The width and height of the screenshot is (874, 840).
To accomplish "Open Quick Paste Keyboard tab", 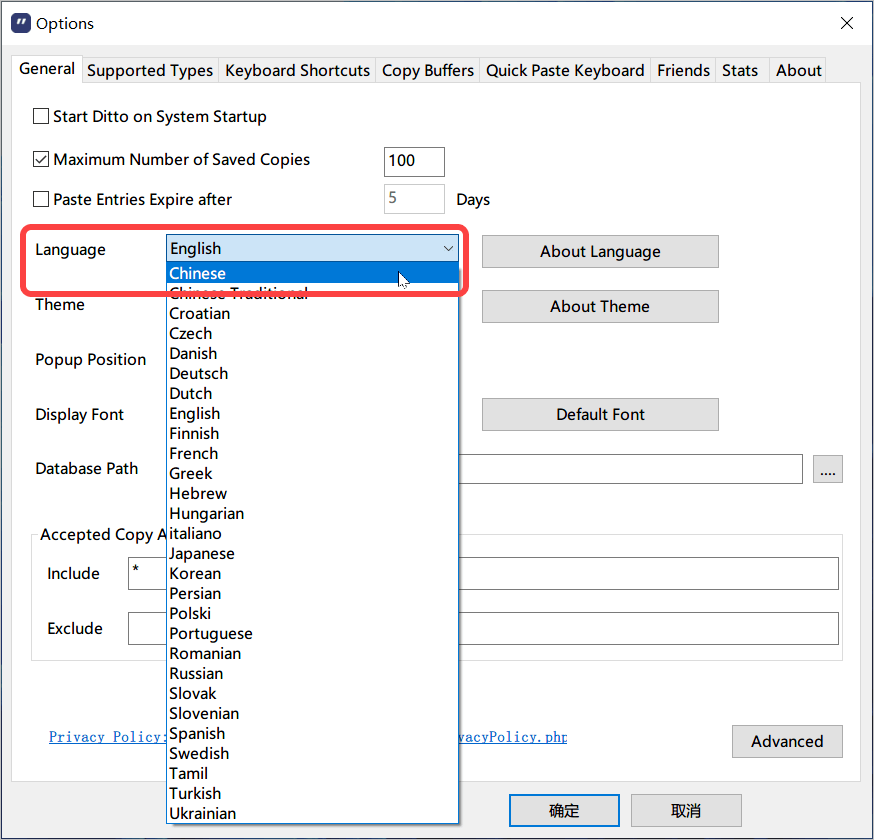I will tap(565, 71).
